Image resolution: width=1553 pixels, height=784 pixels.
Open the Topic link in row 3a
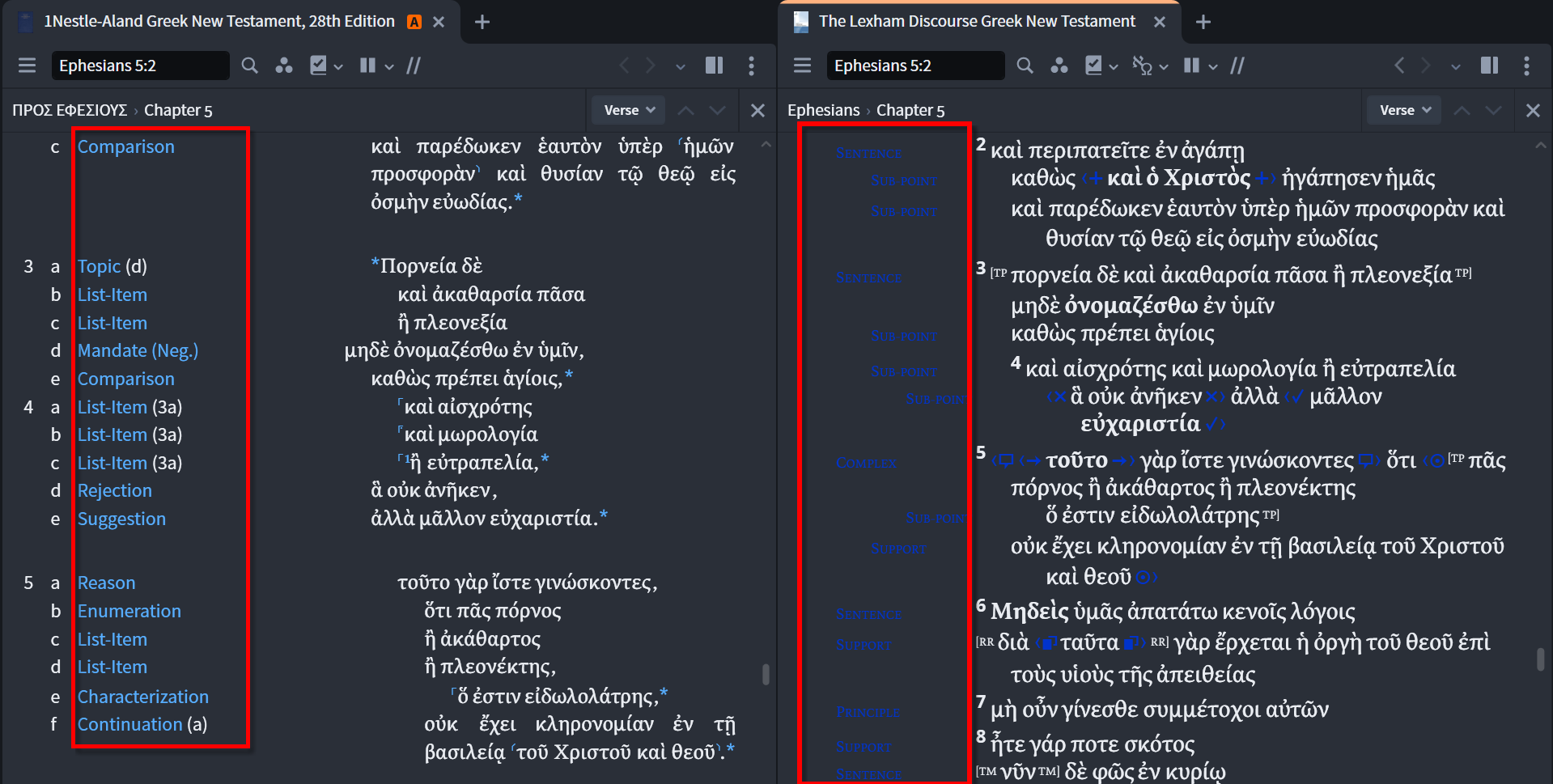(99, 266)
